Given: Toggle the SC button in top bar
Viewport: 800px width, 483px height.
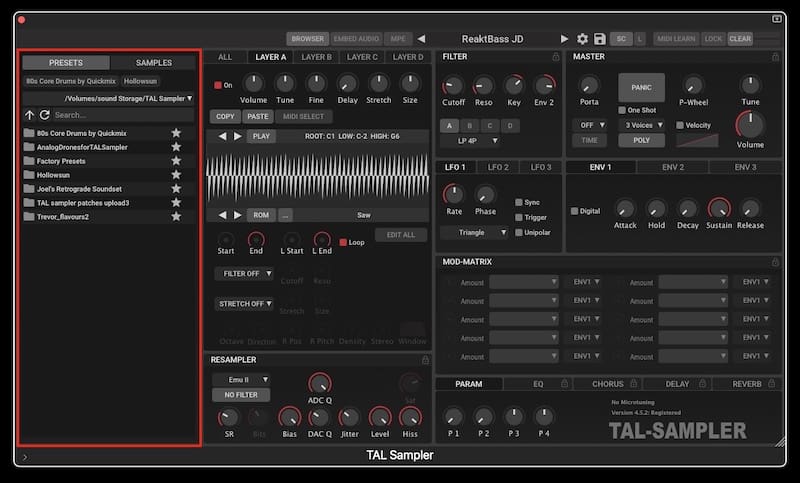Looking at the screenshot, I should click(621, 39).
